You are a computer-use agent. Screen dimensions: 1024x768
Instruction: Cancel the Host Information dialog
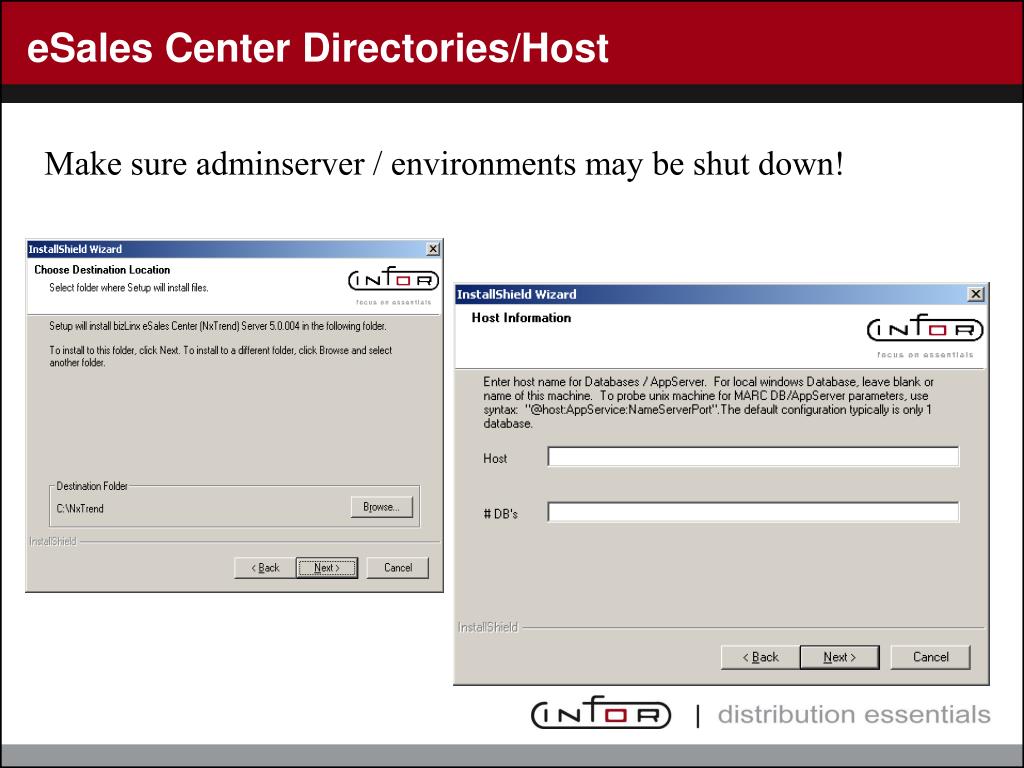click(931, 657)
